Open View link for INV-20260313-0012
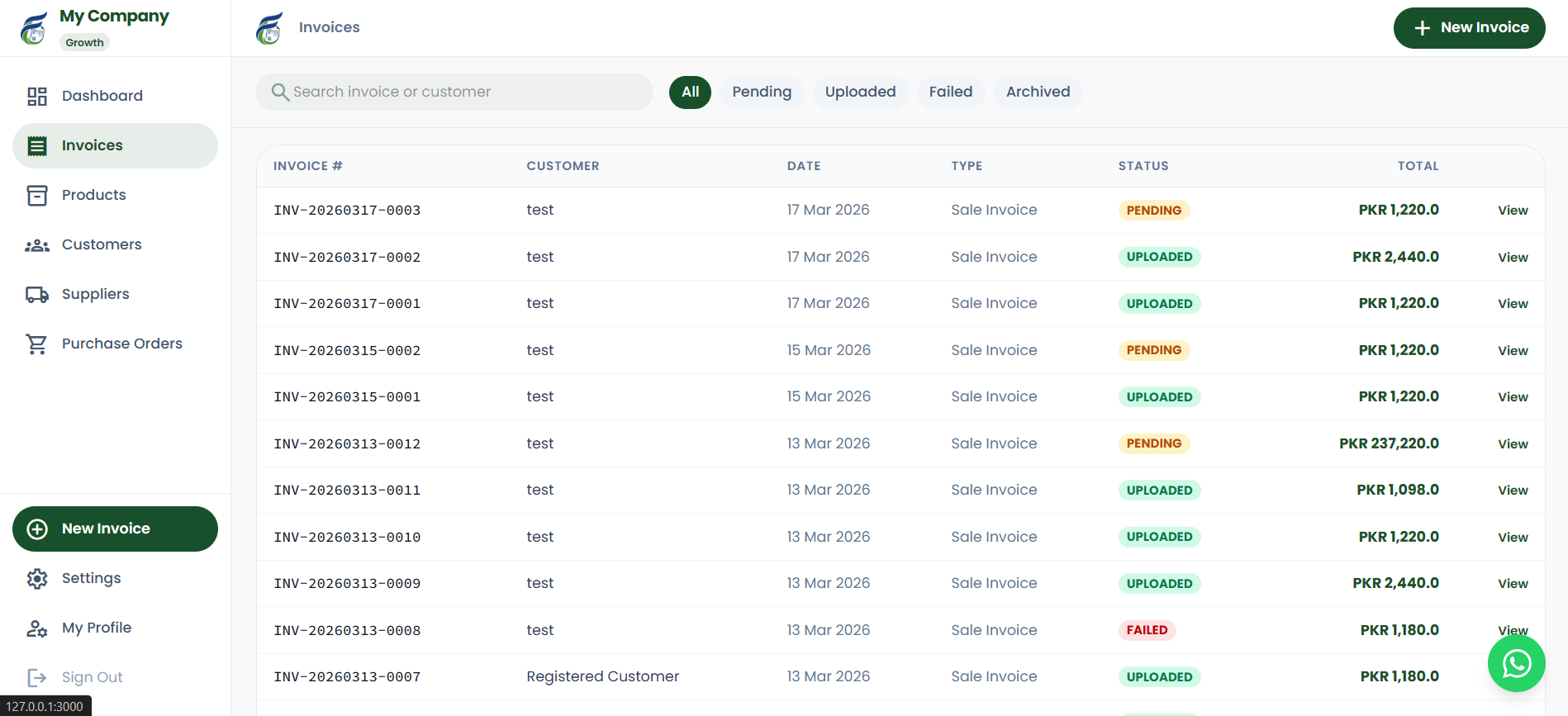Image resolution: width=1568 pixels, height=716 pixels. coord(1512,444)
